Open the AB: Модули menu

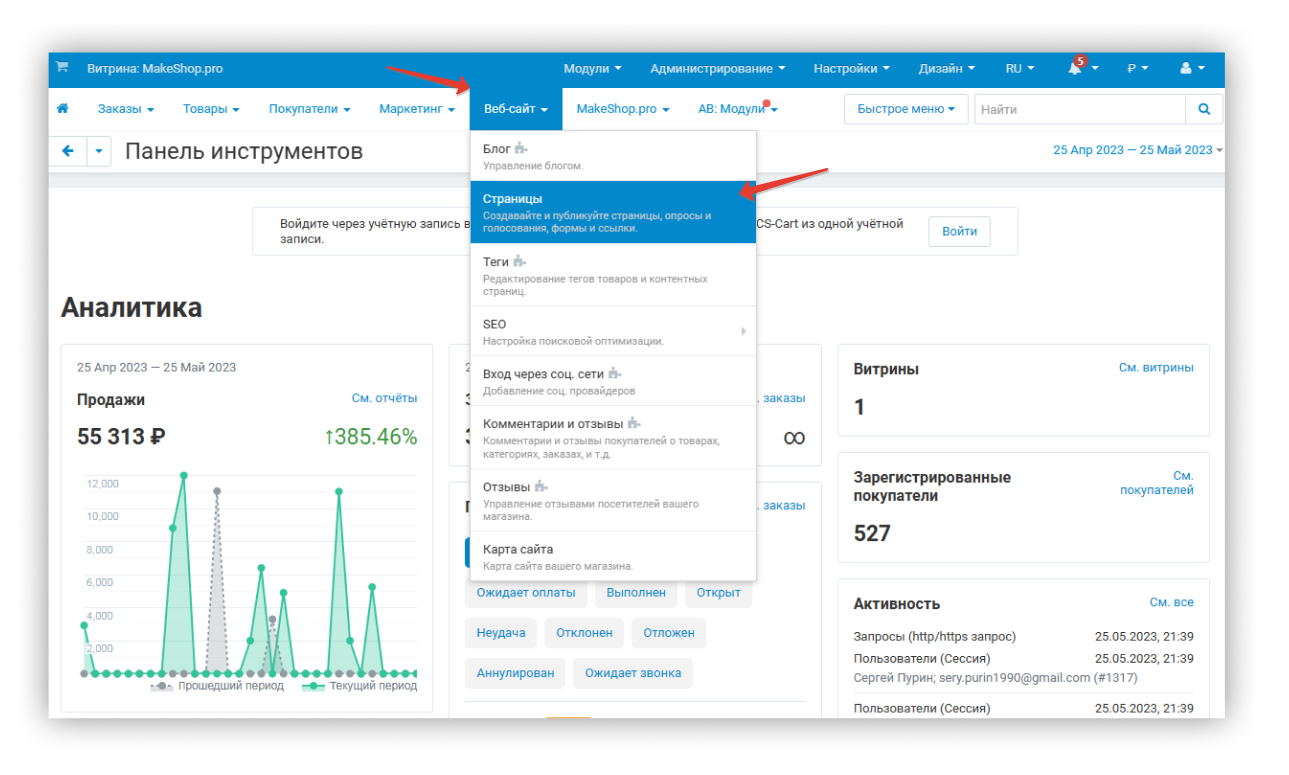737,109
